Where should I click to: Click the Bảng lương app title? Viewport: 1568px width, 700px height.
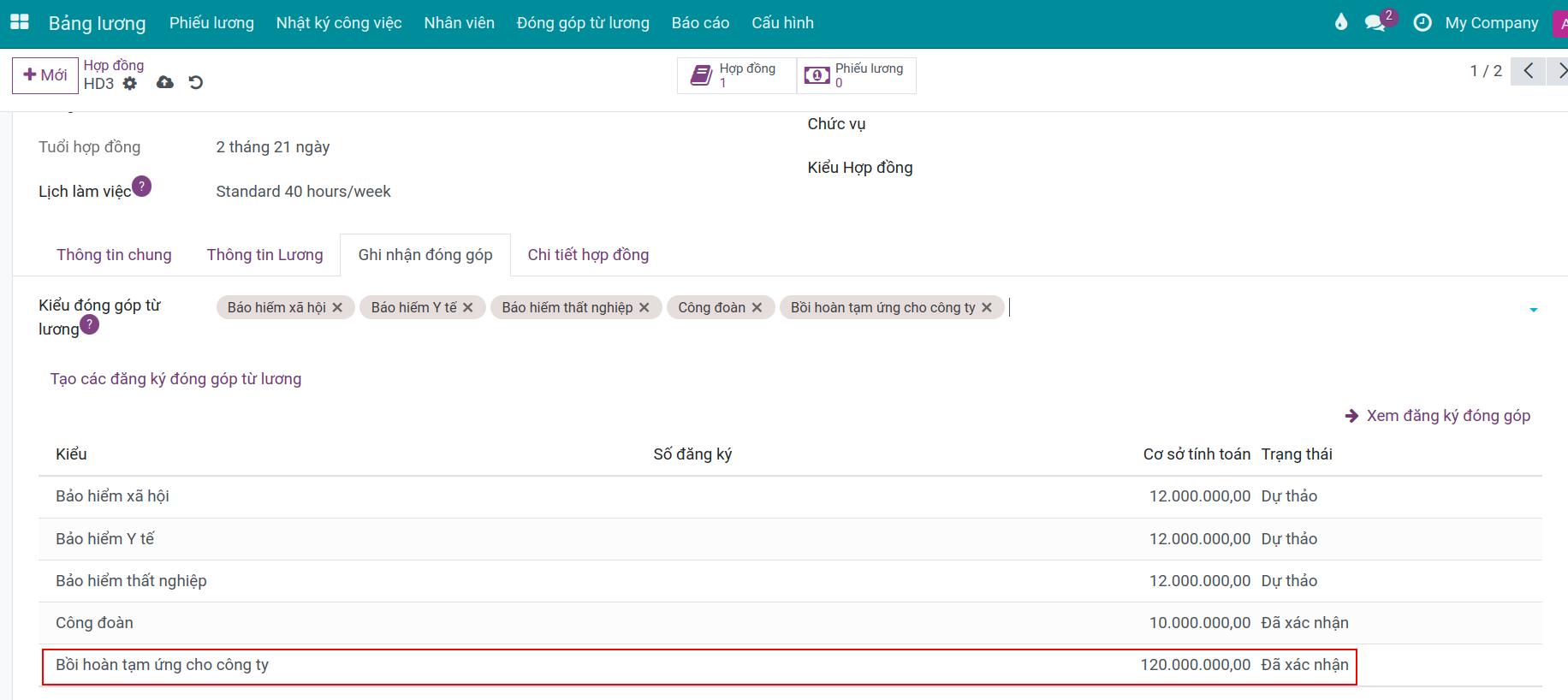[97, 23]
